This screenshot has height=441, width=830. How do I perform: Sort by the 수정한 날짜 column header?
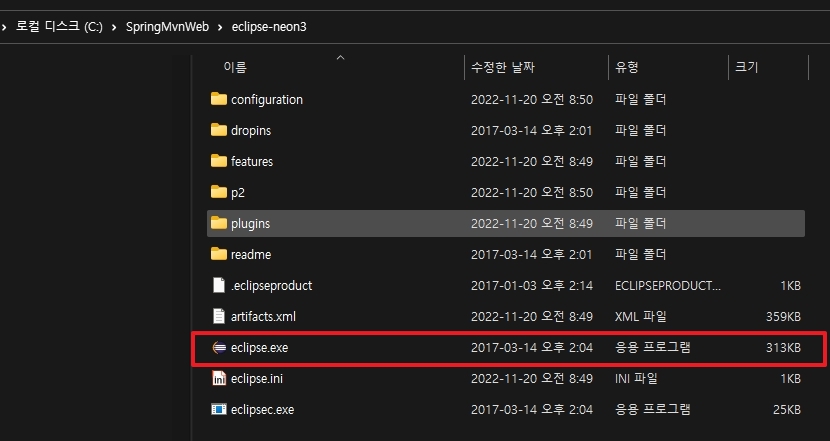tap(502, 67)
